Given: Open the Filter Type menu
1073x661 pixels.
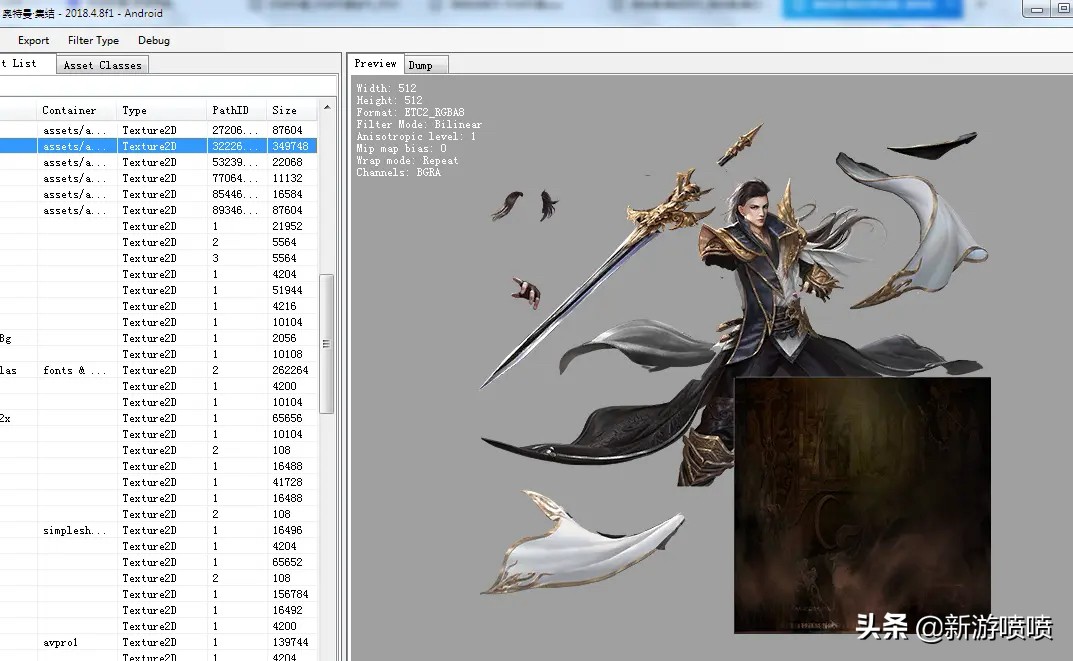Looking at the screenshot, I should click(93, 40).
